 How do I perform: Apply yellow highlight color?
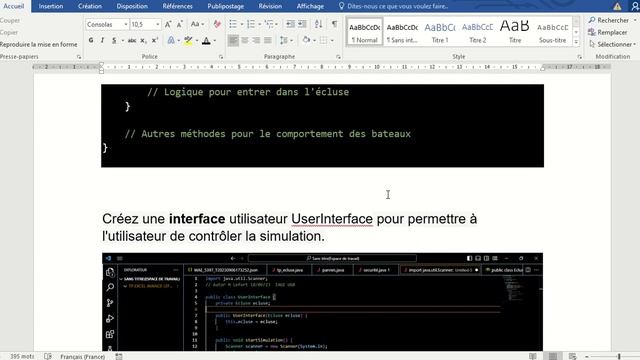point(188,40)
